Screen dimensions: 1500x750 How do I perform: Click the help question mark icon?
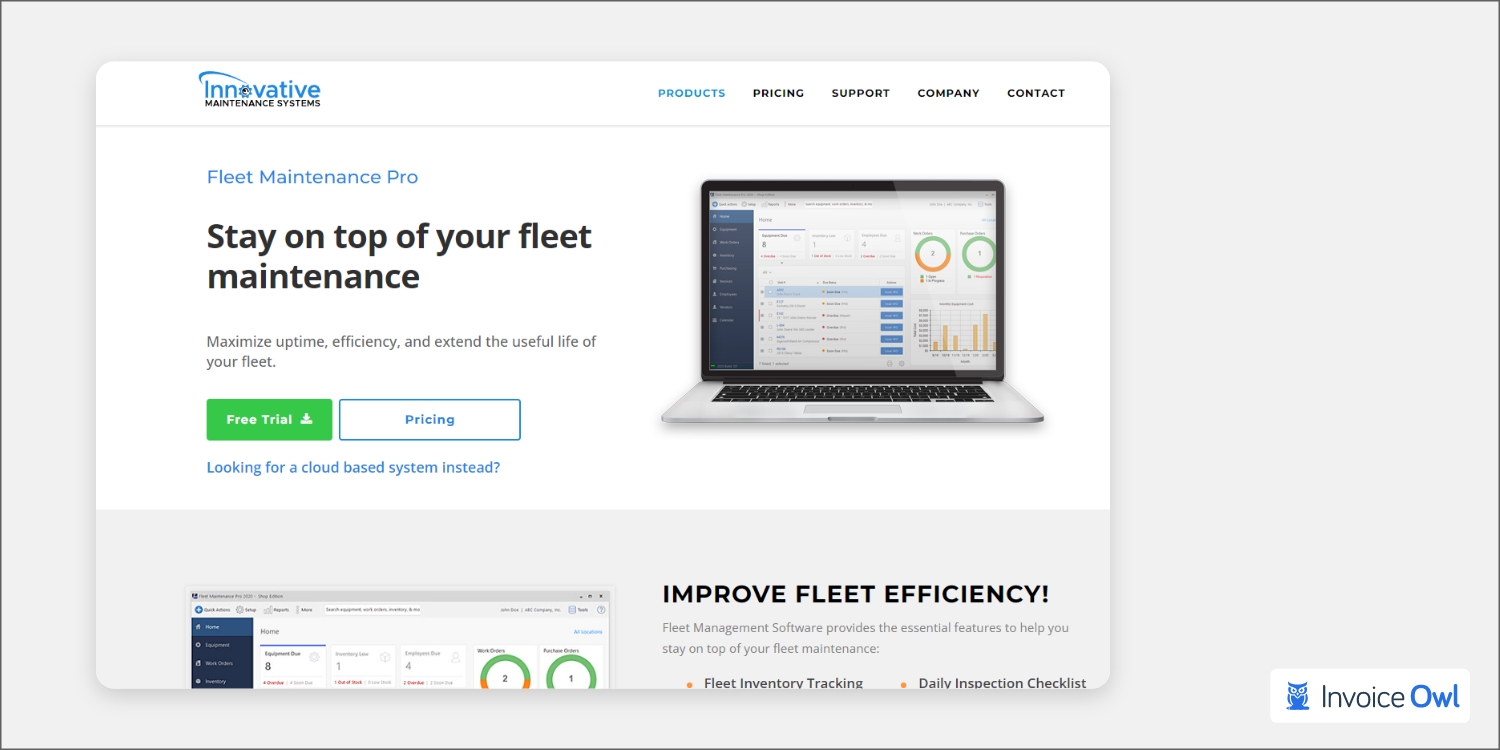(x=601, y=609)
